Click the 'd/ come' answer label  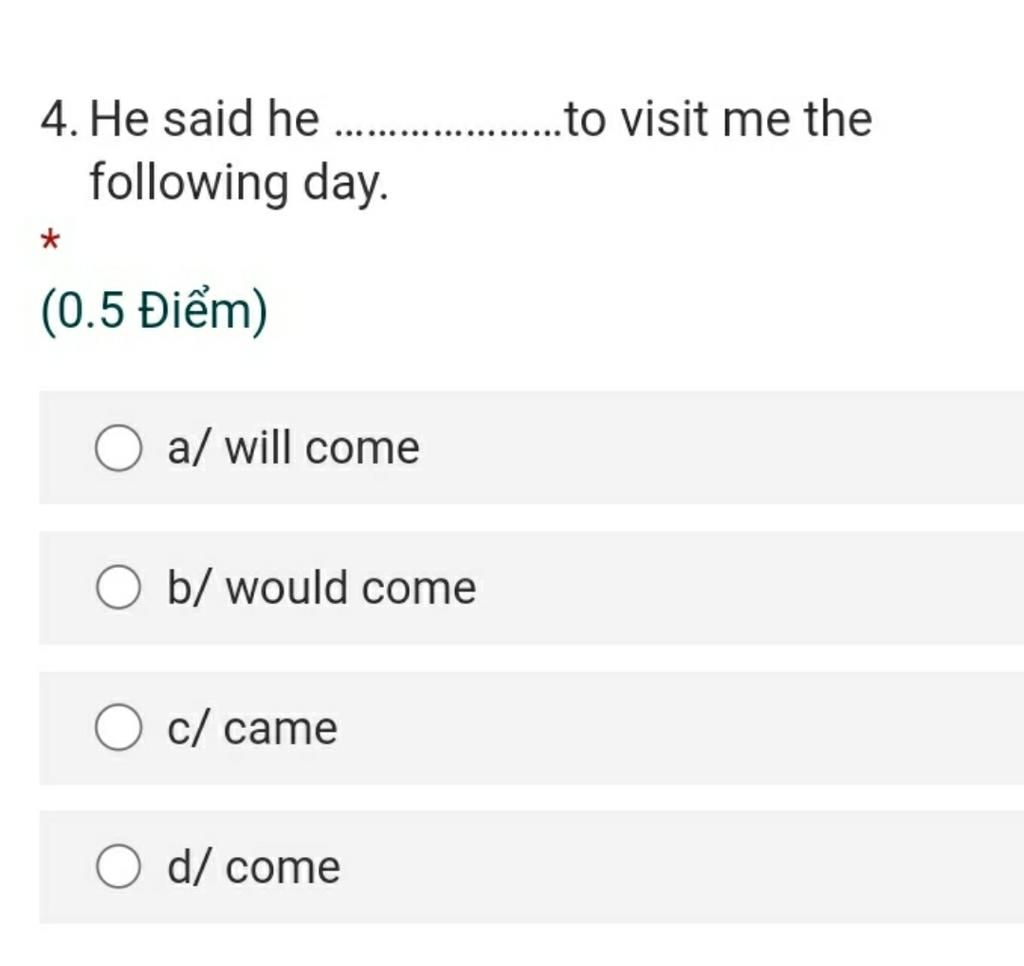(253, 867)
